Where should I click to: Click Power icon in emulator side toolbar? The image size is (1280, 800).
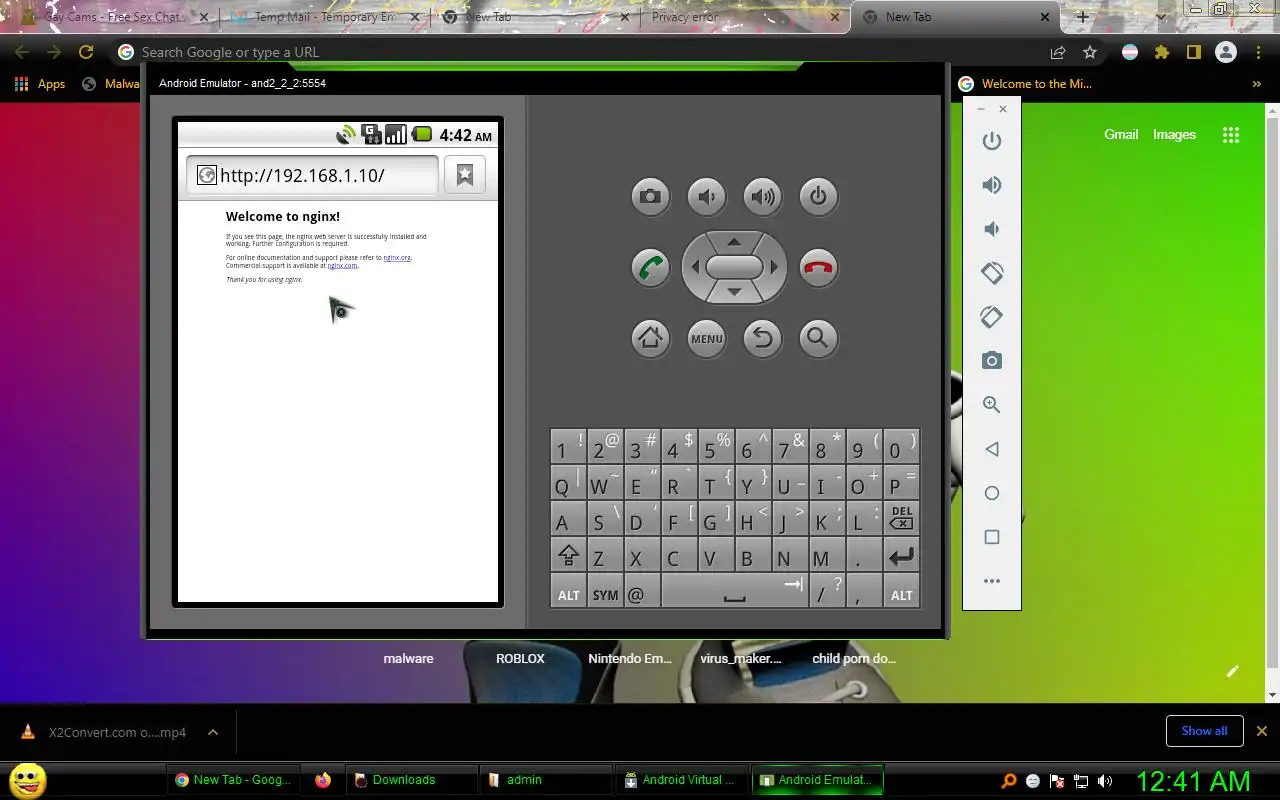[992, 141]
